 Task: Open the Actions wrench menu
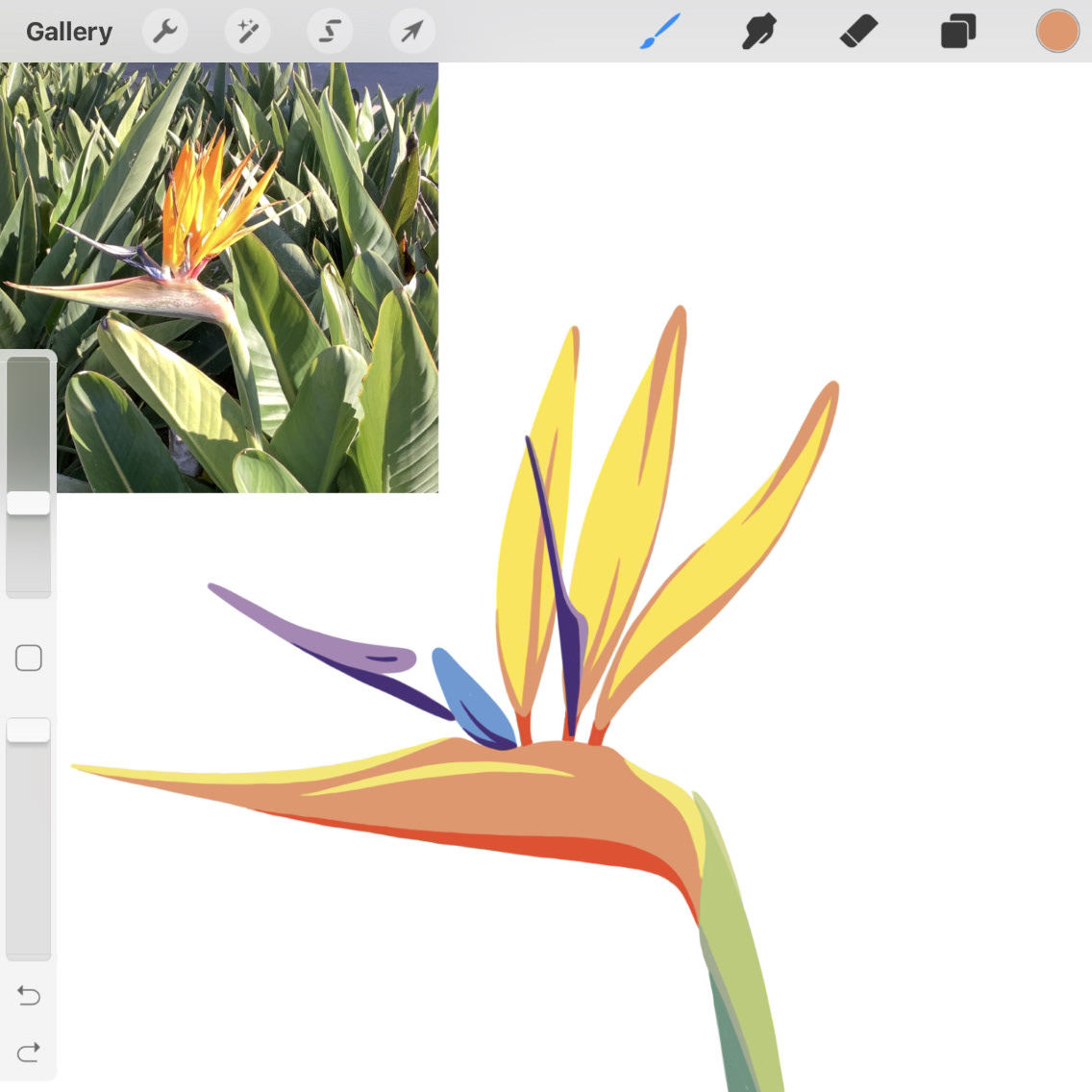pyautogui.click(x=165, y=32)
